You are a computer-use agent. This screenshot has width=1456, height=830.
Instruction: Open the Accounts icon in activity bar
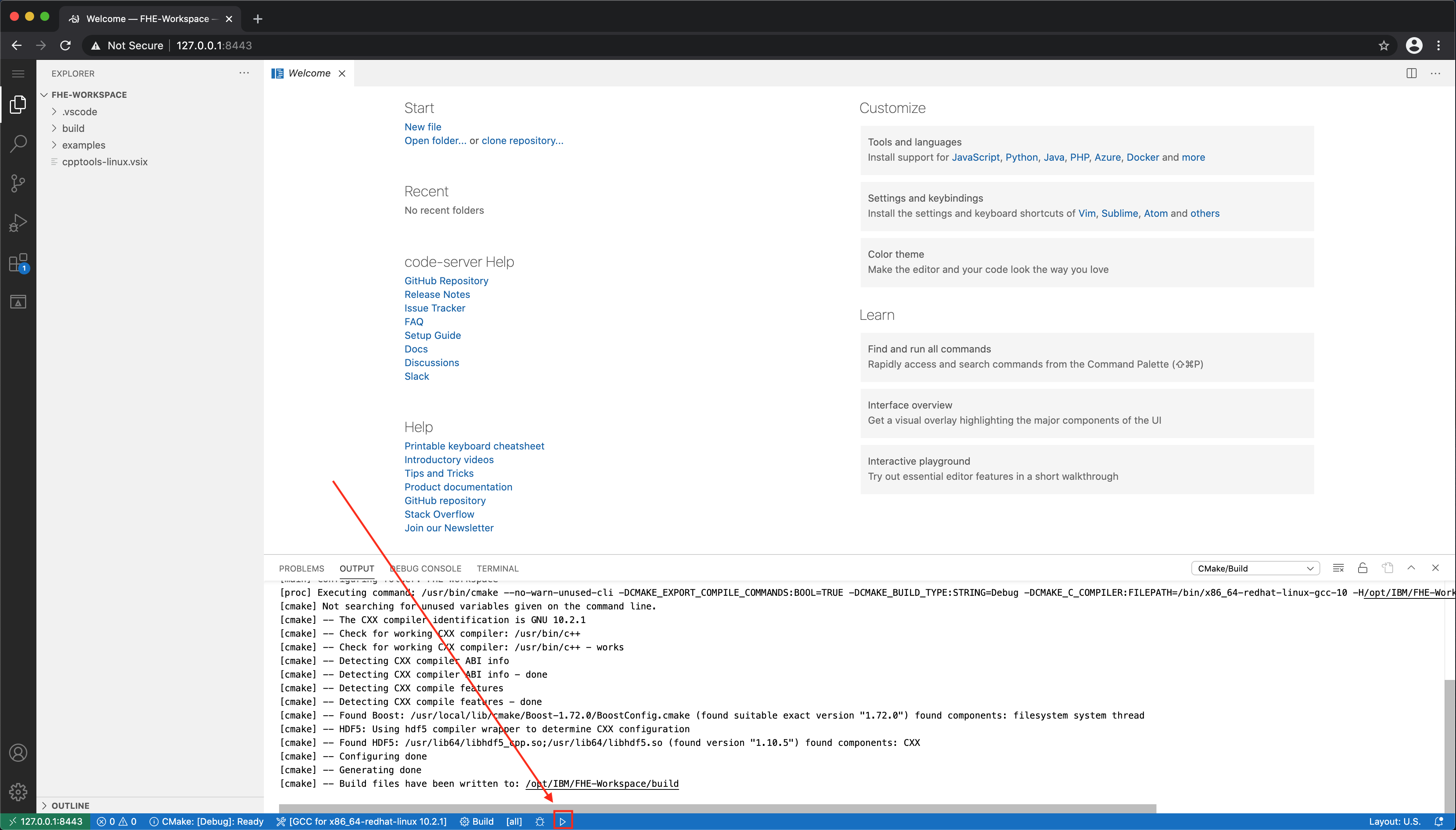point(18,753)
